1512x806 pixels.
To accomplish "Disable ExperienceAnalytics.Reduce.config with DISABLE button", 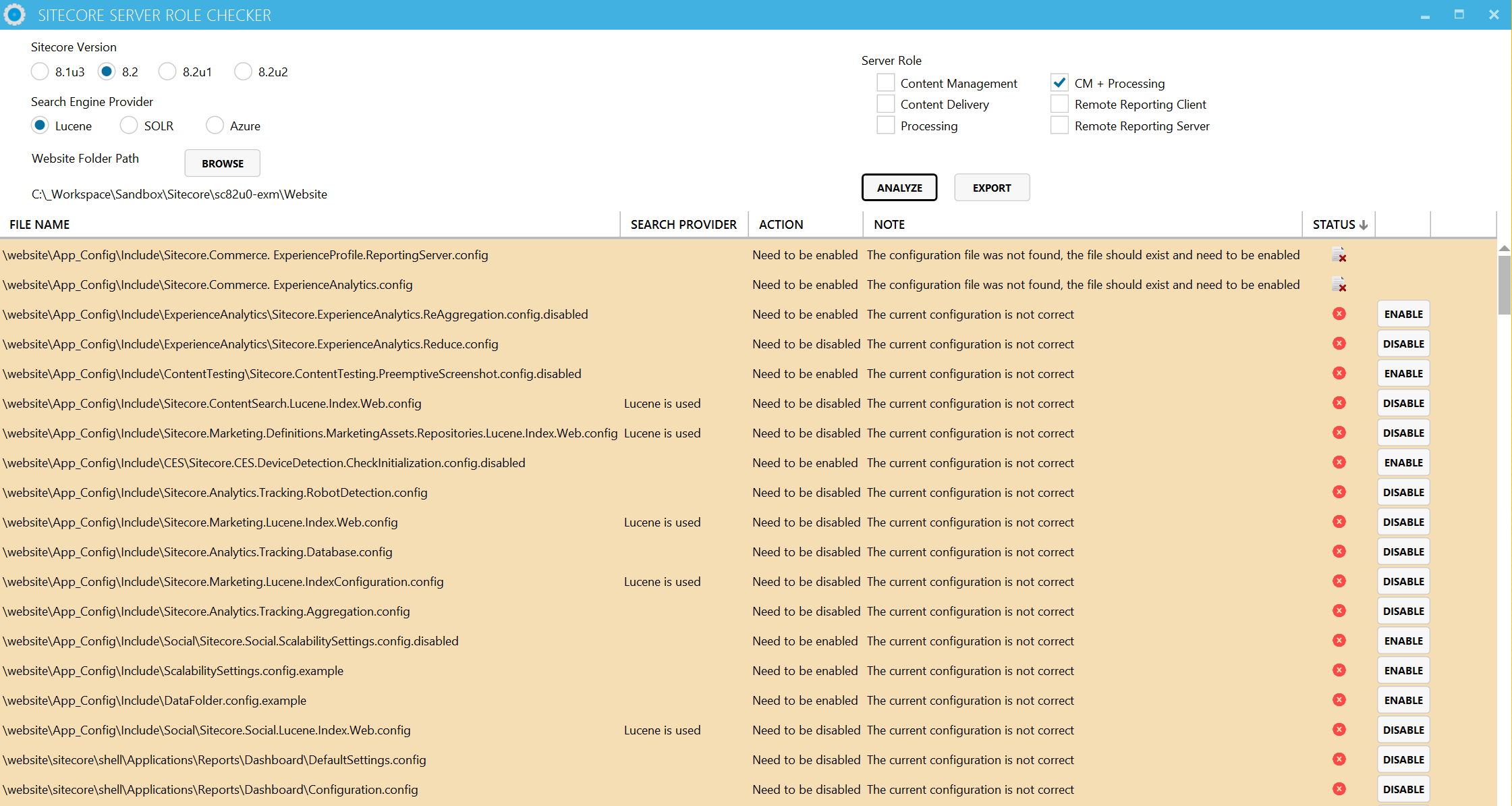I will (x=1403, y=344).
